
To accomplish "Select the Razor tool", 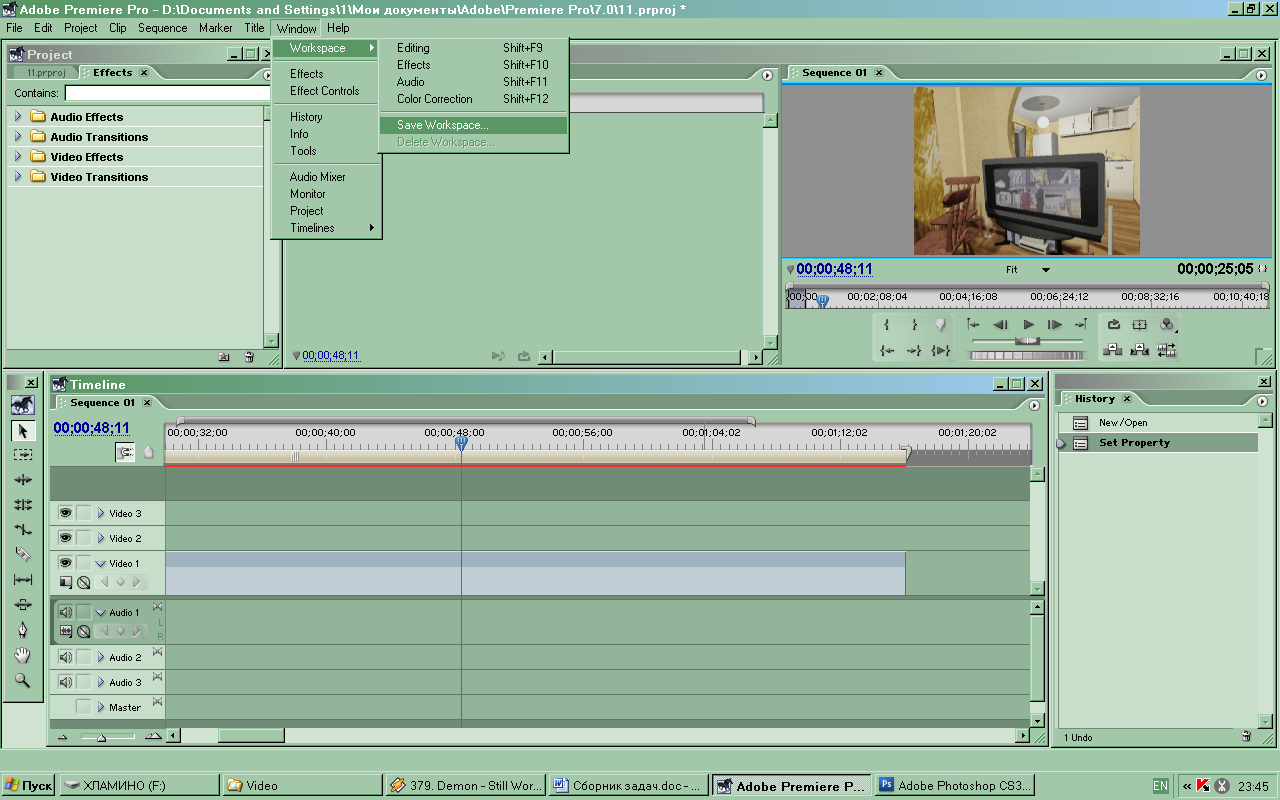I will (x=22, y=555).
